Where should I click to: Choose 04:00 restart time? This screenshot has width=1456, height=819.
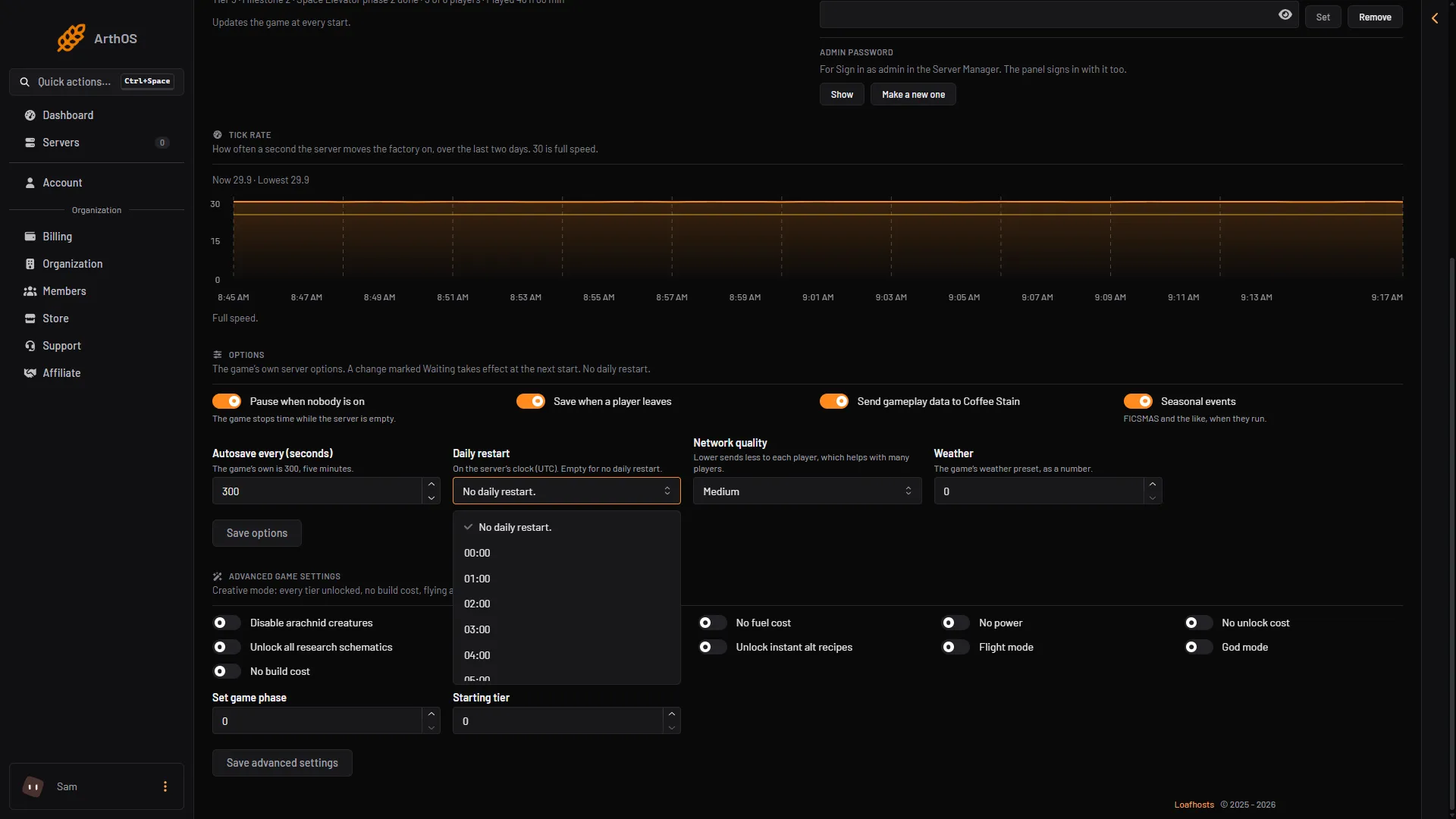[566, 655]
